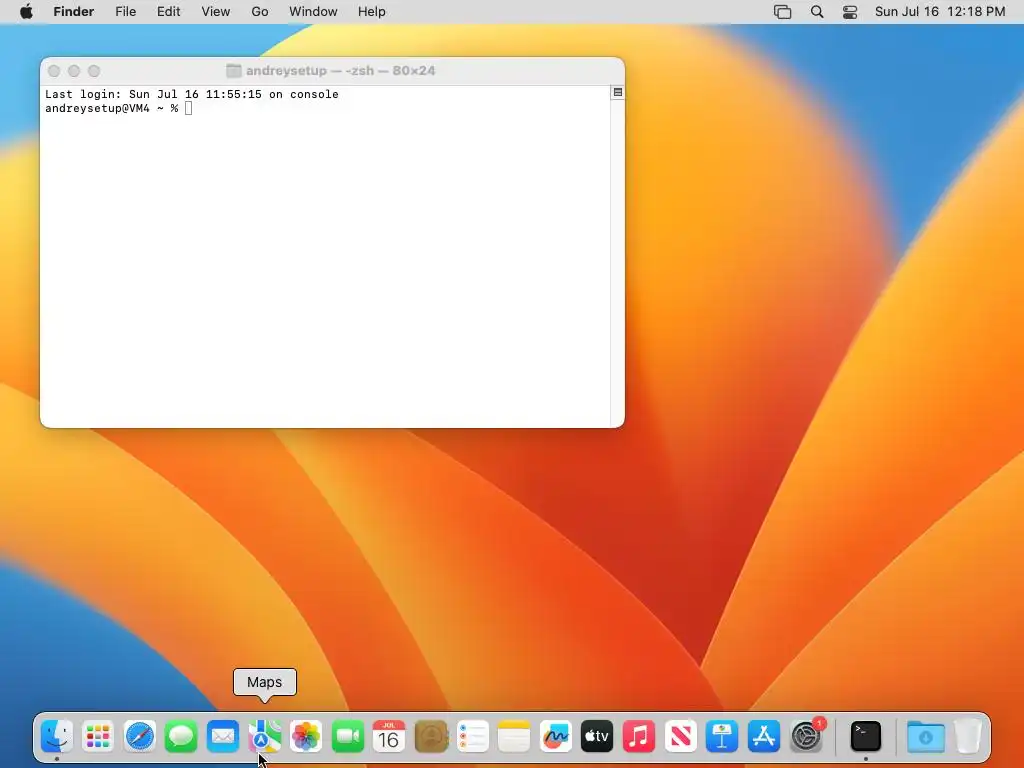Click 'Last login' line in Terminal
This screenshot has width=1024, height=768.
pos(191,94)
